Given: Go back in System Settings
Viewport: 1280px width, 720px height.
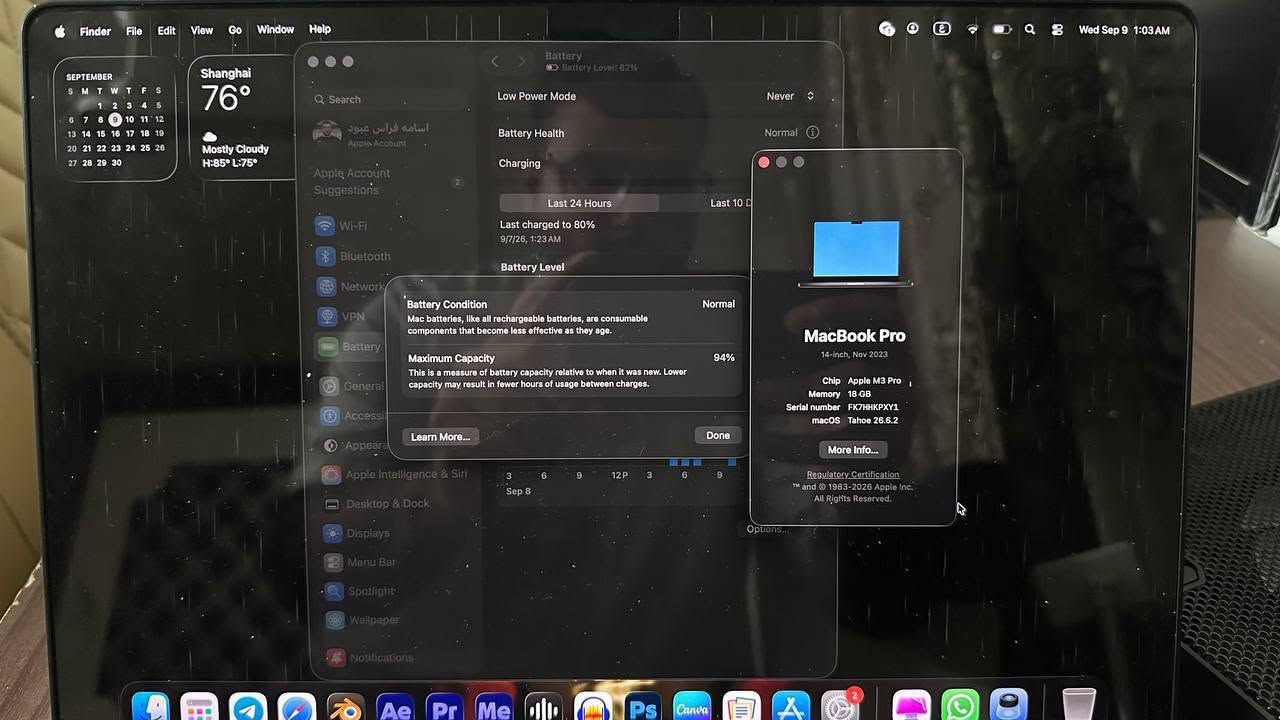Looking at the screenshot, I should [494, 61].
